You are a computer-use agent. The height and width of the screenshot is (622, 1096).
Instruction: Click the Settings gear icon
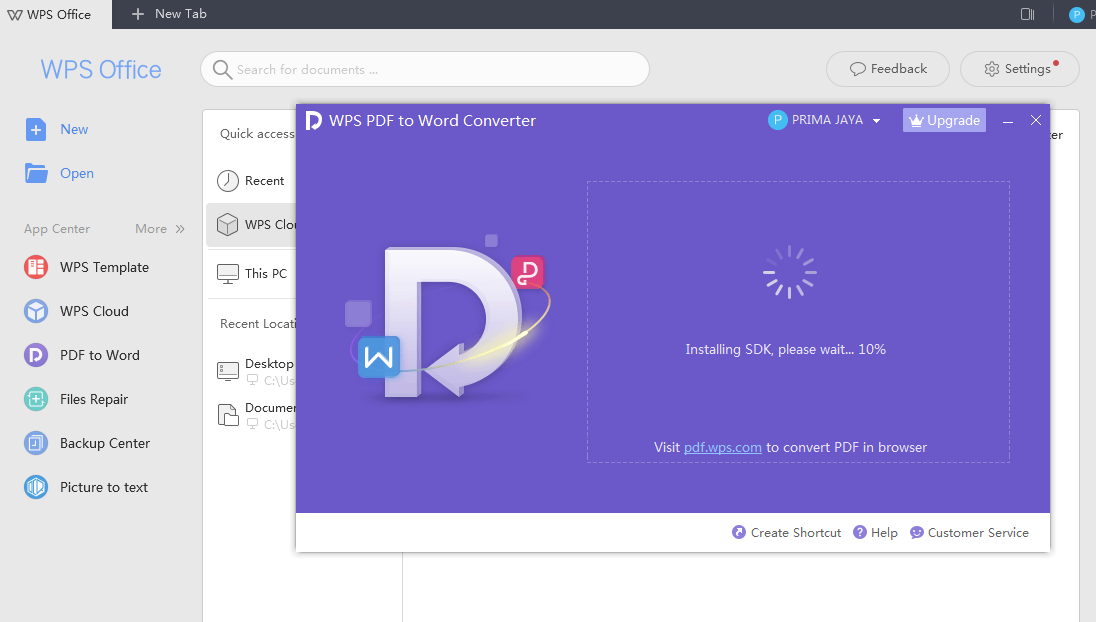[992, 69]
